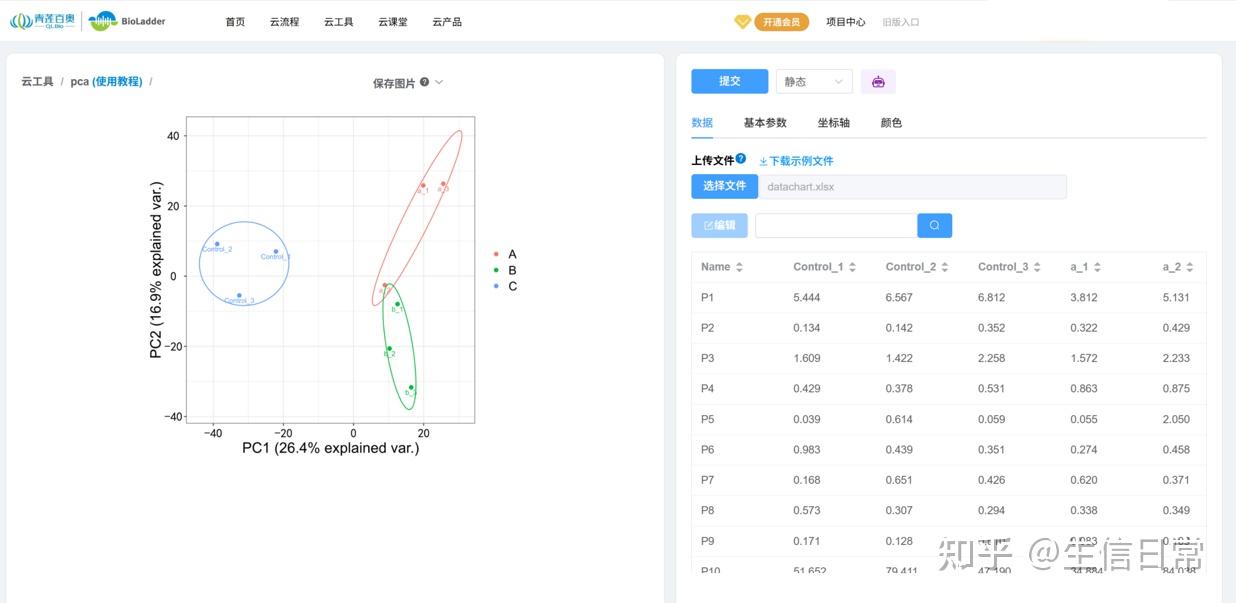Sort the a_2 column descending
The width and height of the screenshot is (1236, 603).
click(1192, 270)
